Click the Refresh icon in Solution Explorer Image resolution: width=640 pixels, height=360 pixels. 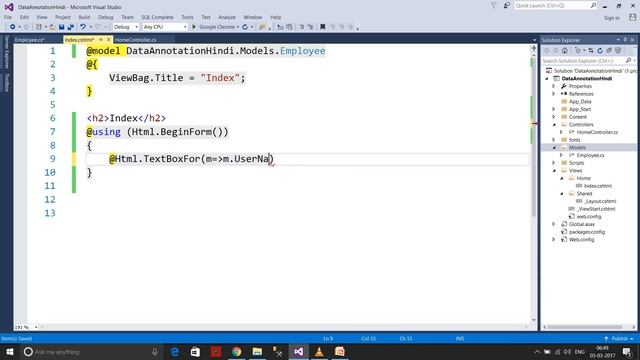click(x=600, y=51)
